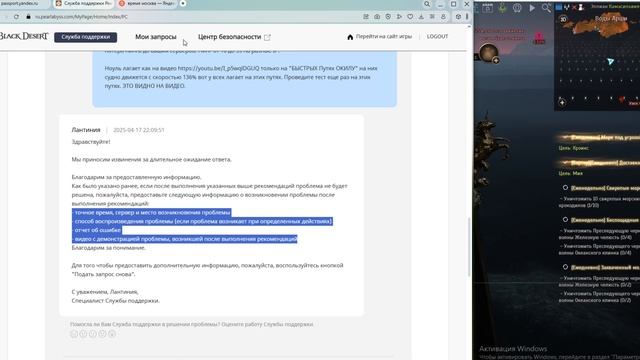The width and height of the screenshot is (640, 360).
Task: Switch to the Служба поддержки browser tab
Action: [x=84, y=4]
